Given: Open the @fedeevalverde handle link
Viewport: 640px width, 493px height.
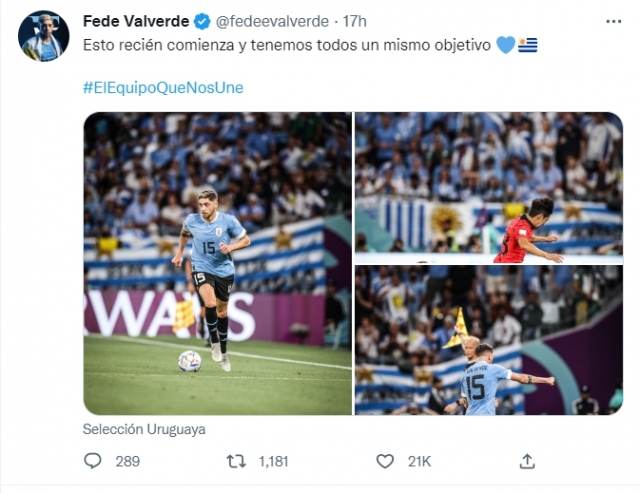Looking at the screenshot, I should click(x=272, y=21).
